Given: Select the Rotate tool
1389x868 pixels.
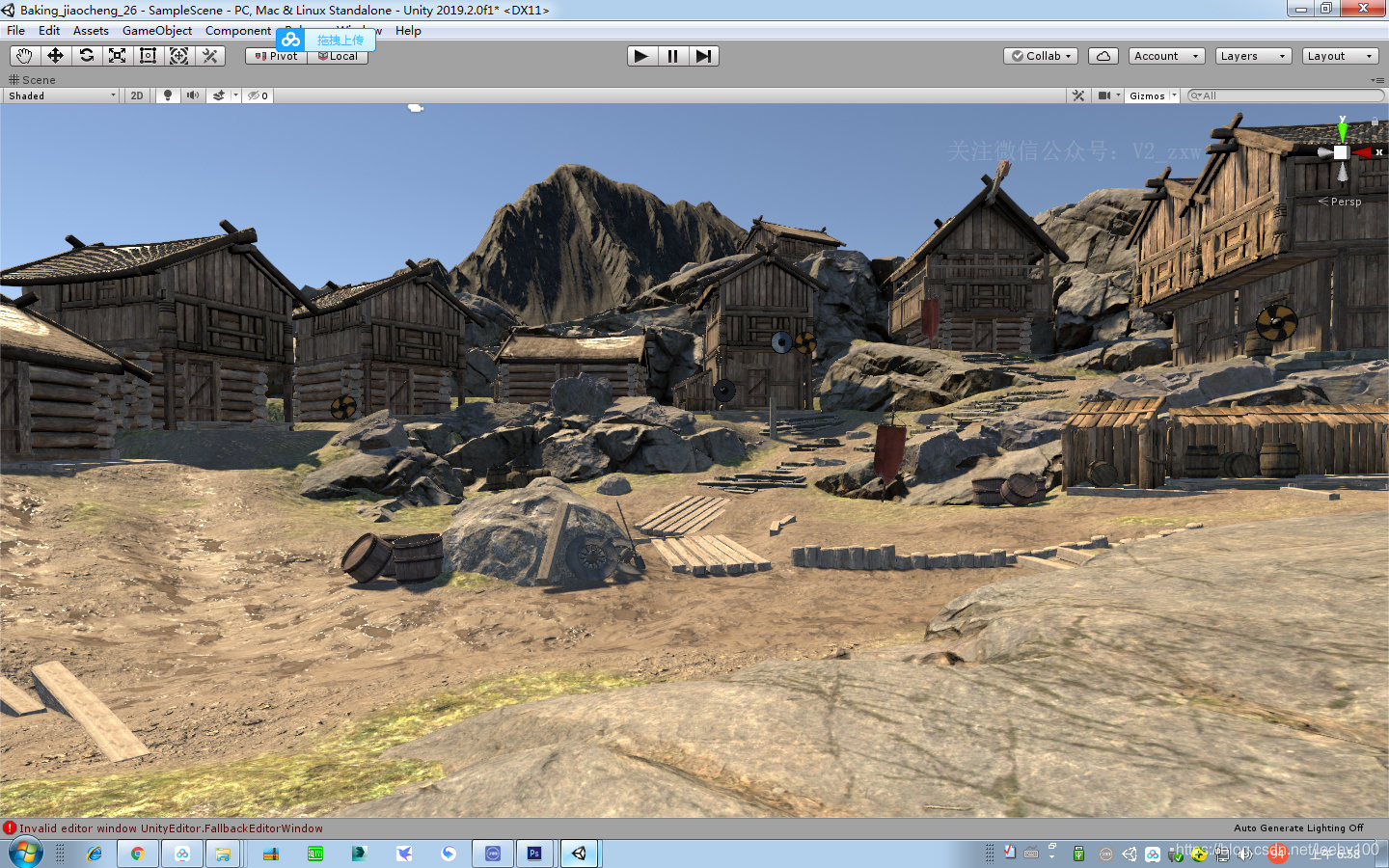Looking at the screenshot, I should [x=86, y=56].
